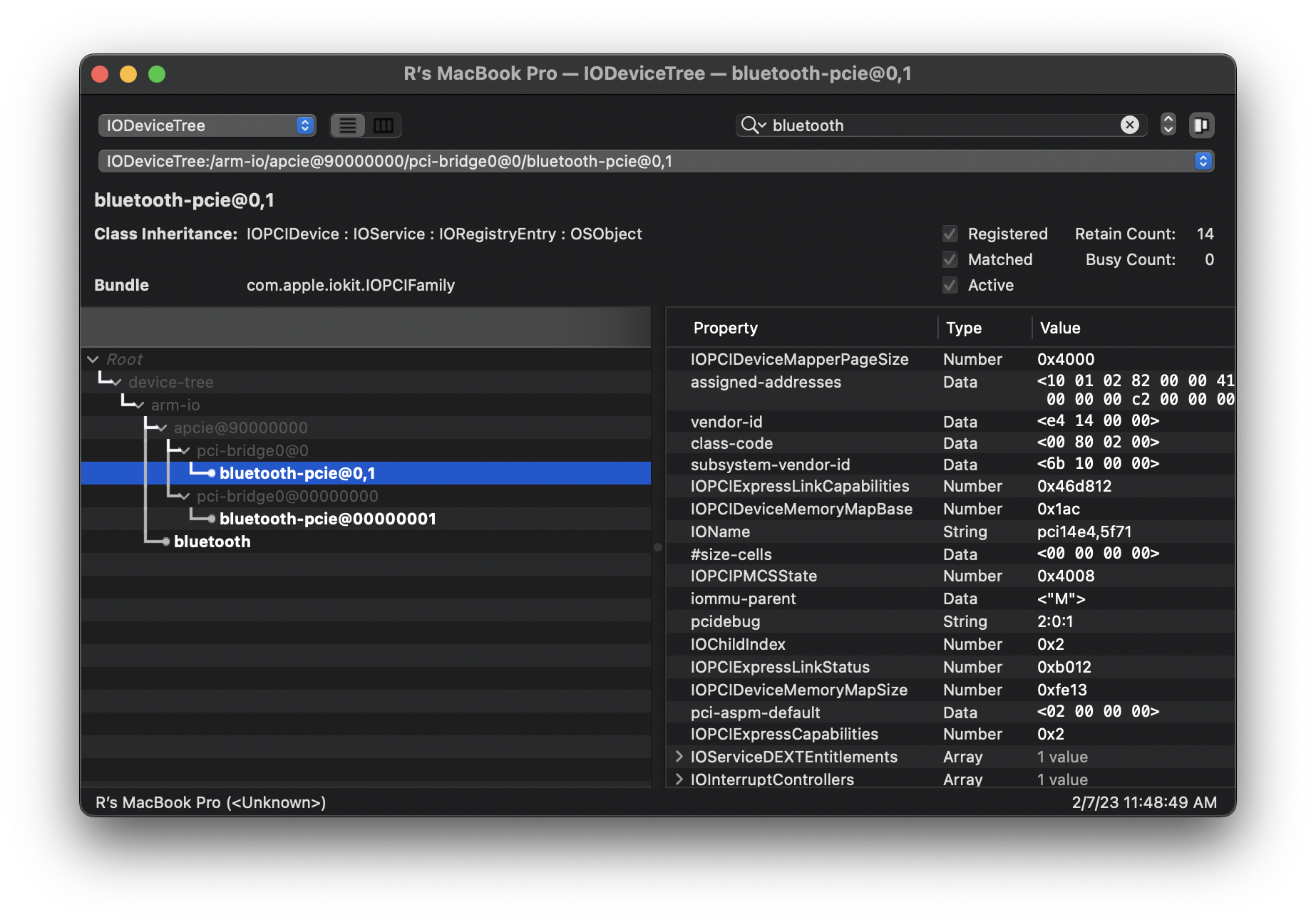Viewport: 1316px width, 922px height.
Task: Select the bluetooth tree node
Action: [x=366, y=542]
